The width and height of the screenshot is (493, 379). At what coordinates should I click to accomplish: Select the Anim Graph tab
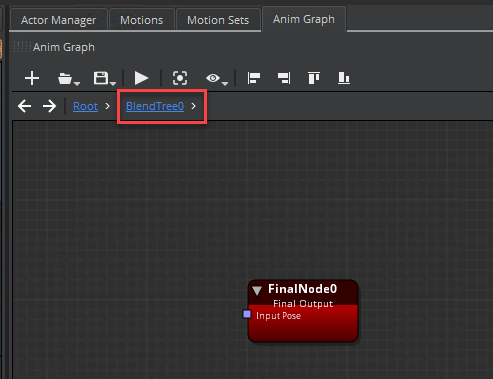point(304,19)
